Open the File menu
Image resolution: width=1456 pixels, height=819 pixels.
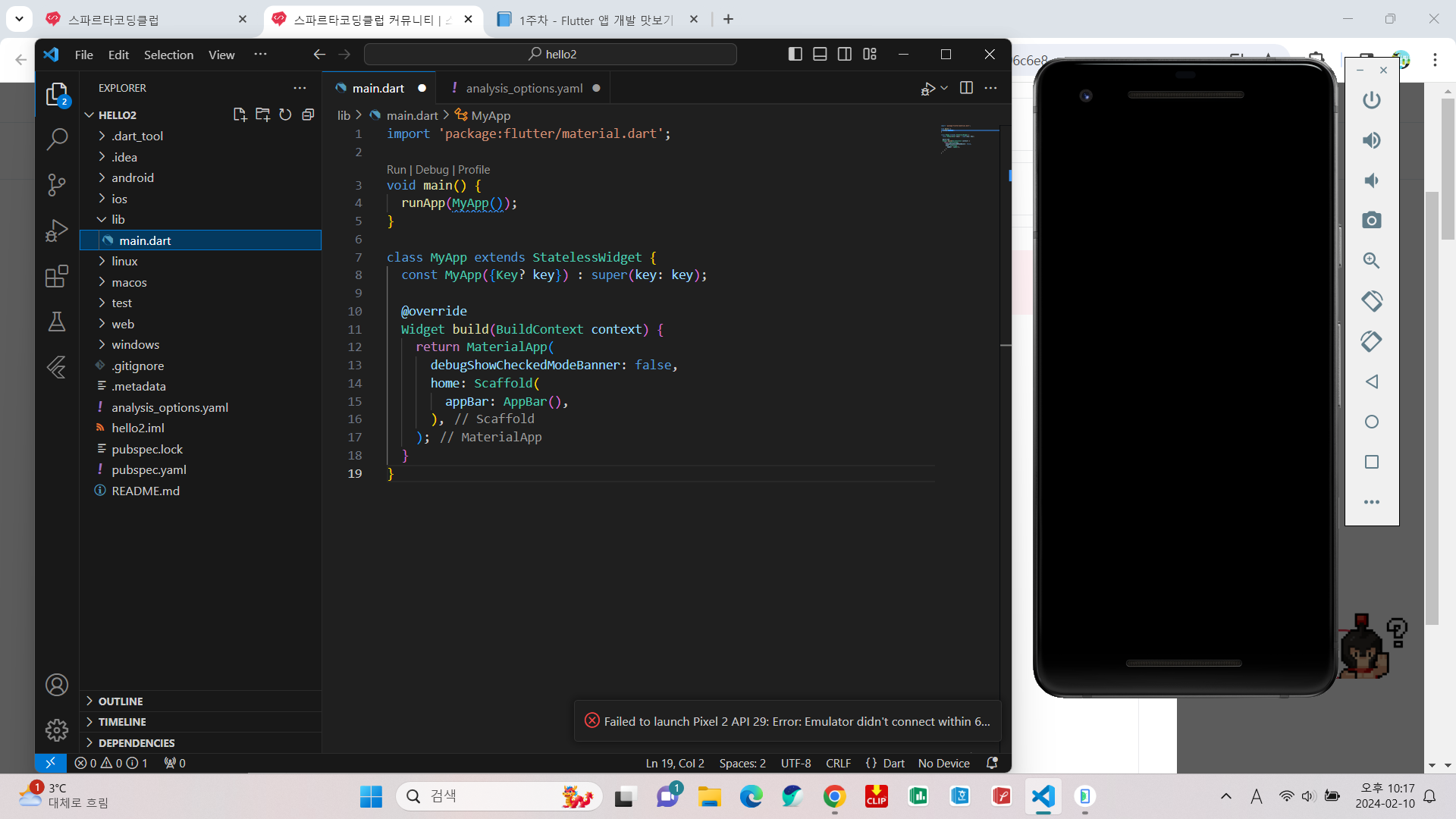pos(84,55)
